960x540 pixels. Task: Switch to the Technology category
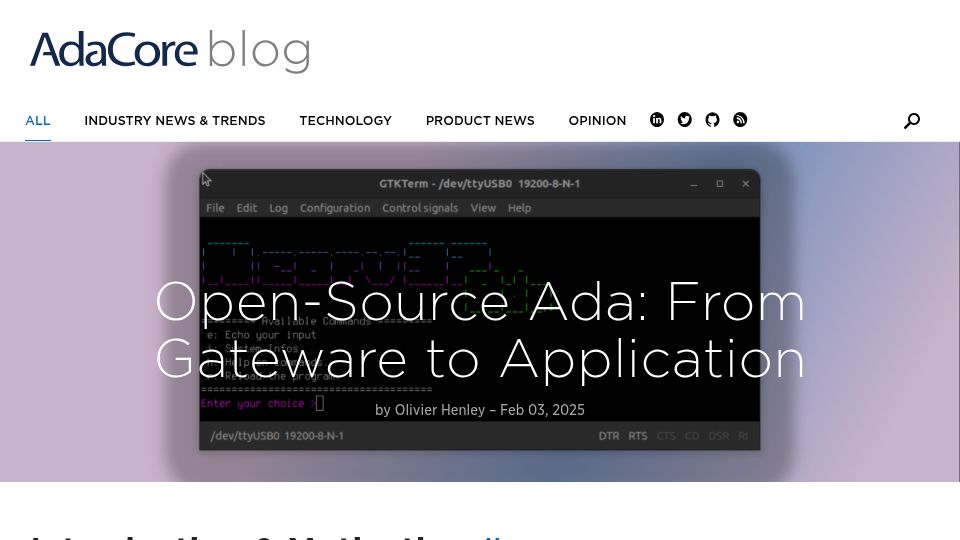point(345,121)
